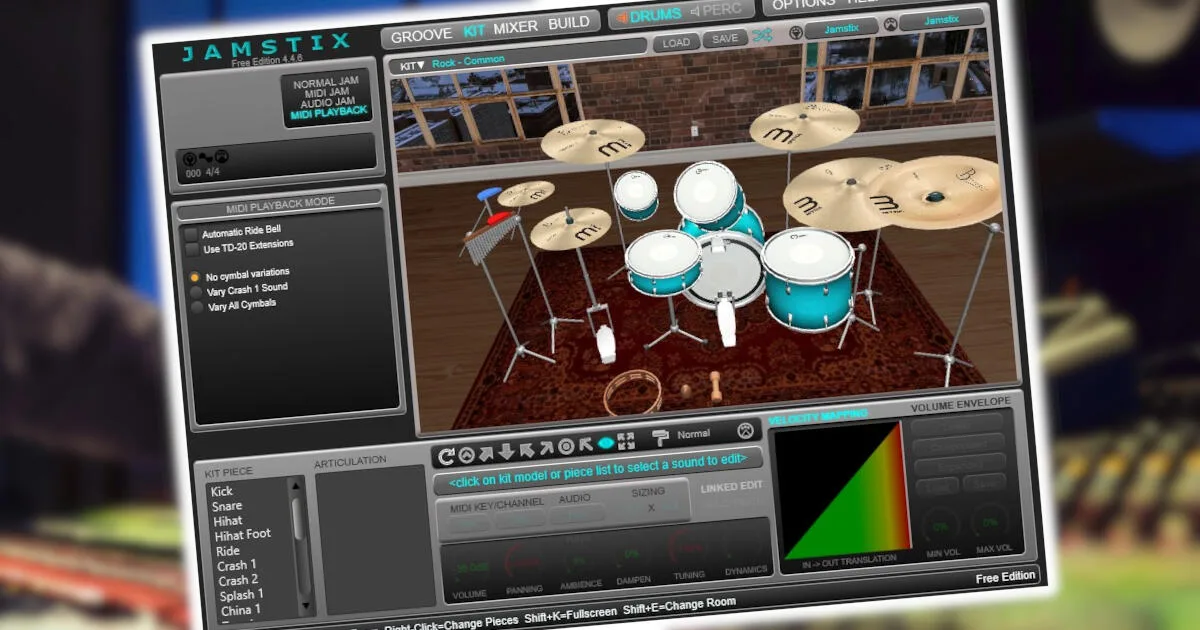Select Ride in kit piece list

point(228,551)
